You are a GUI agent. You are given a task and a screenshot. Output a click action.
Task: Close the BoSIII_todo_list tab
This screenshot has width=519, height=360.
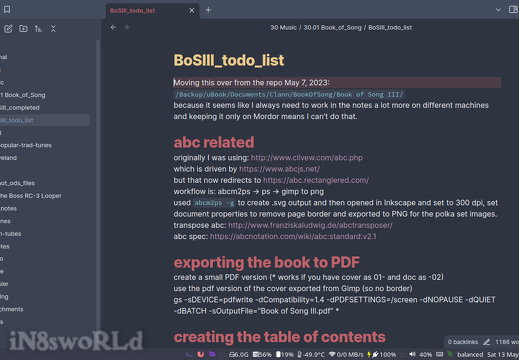192,10
